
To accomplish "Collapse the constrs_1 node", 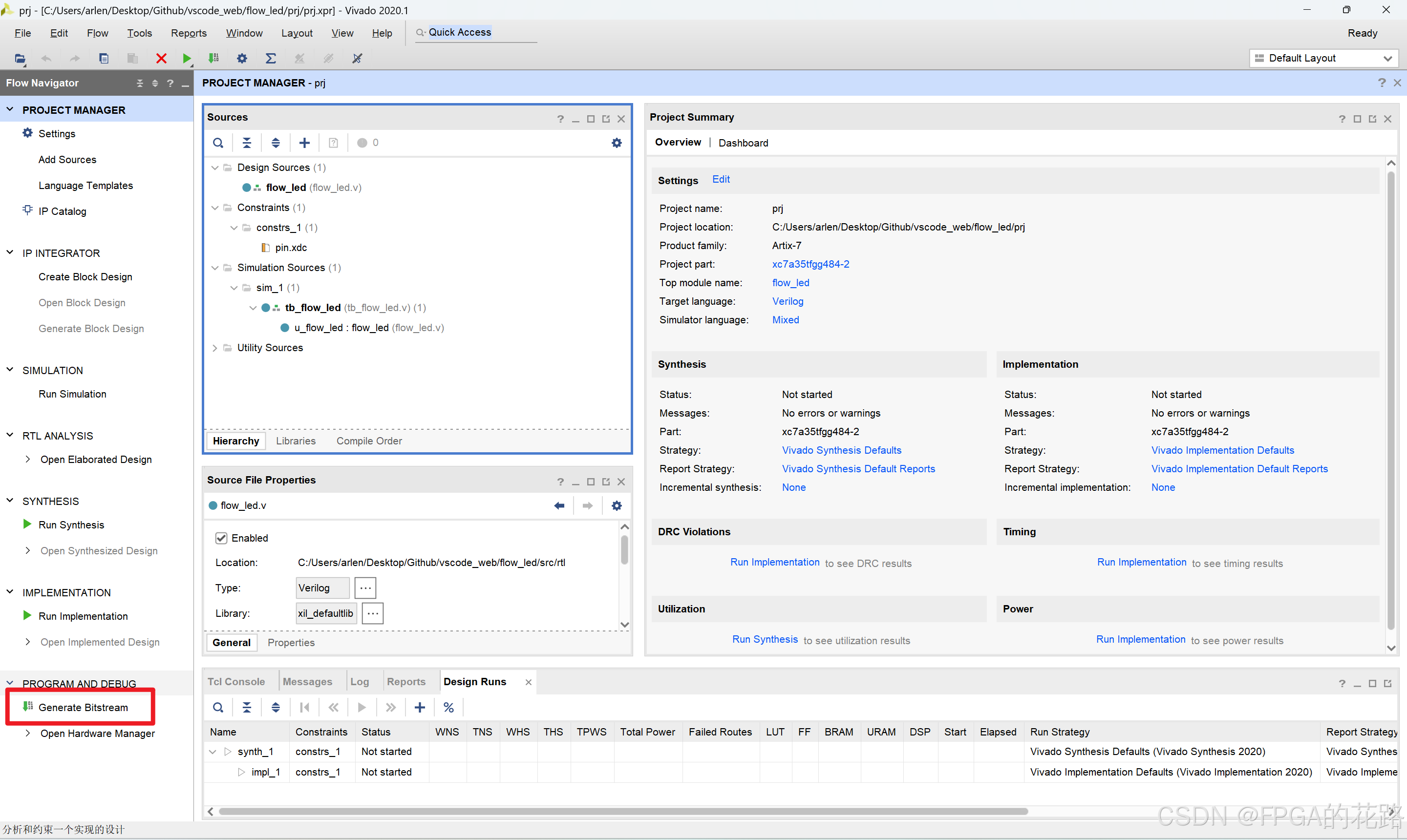I will pyautogui.click(x=234, y=228).
